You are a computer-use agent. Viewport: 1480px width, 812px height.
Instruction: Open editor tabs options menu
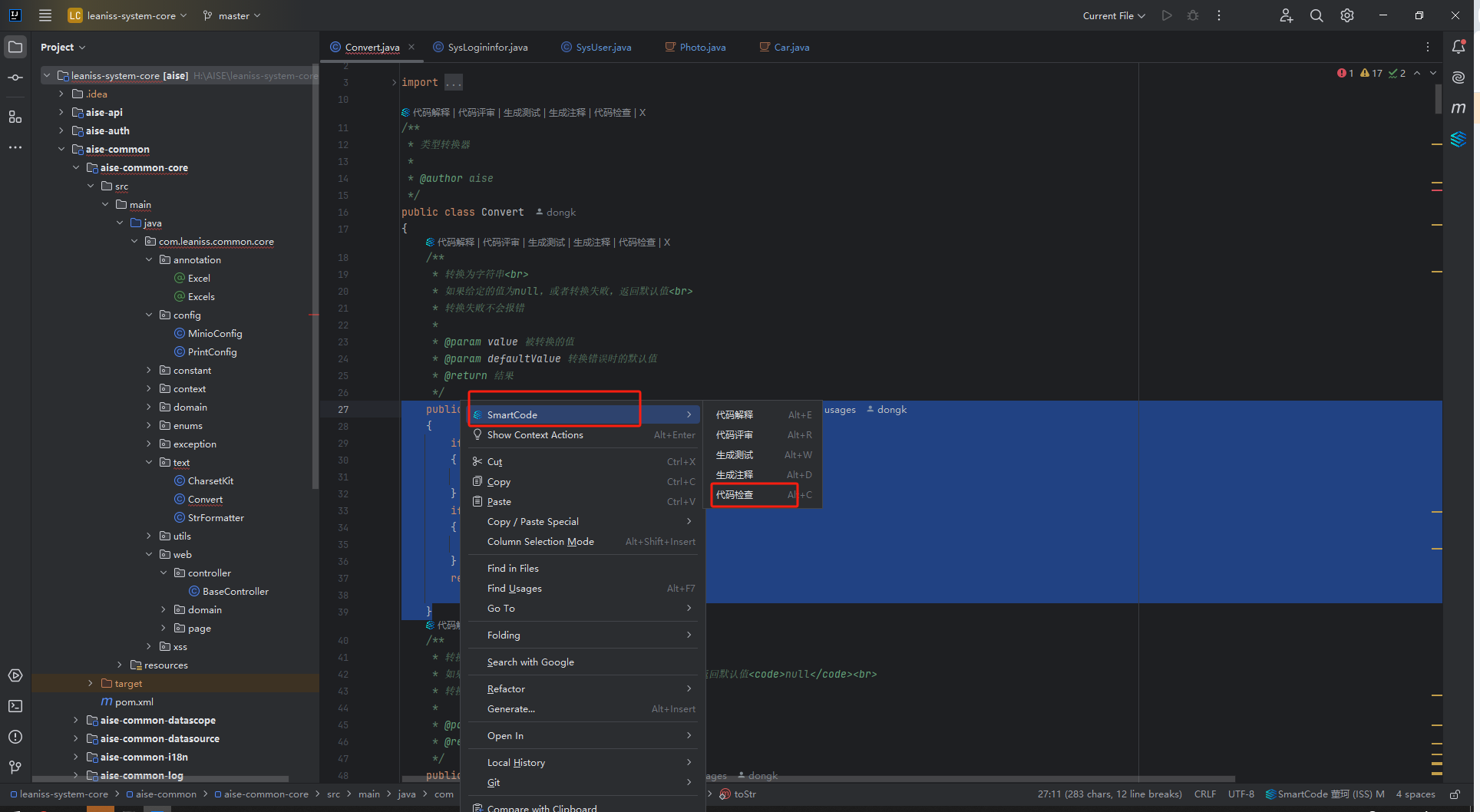pos(1428,47)
